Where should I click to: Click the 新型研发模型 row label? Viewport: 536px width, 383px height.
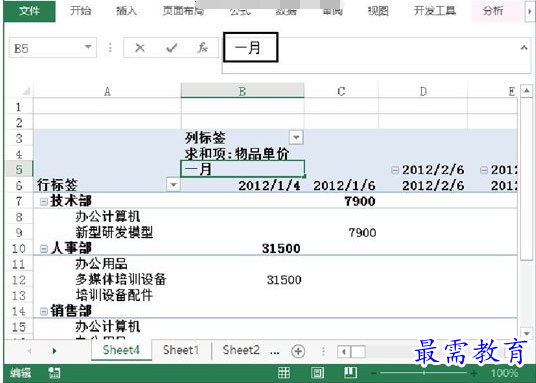pyautogui.click(x=114, y=233)
